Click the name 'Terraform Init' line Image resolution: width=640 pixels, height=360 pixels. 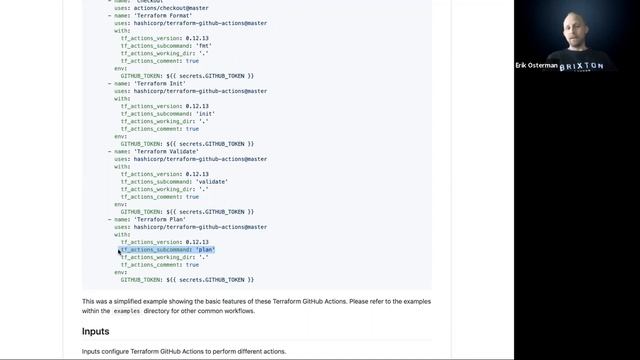tap(147, 83)
